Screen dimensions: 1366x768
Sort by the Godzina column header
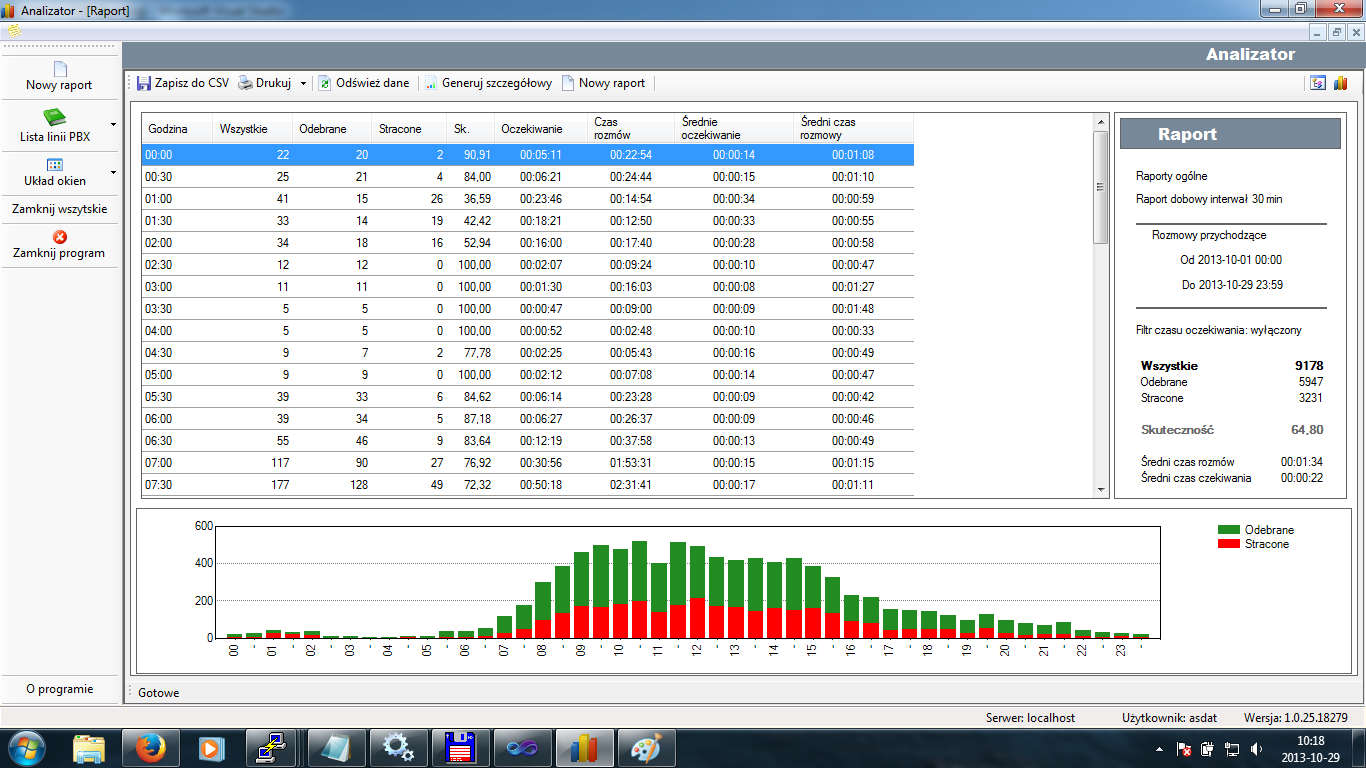[177, 129]
